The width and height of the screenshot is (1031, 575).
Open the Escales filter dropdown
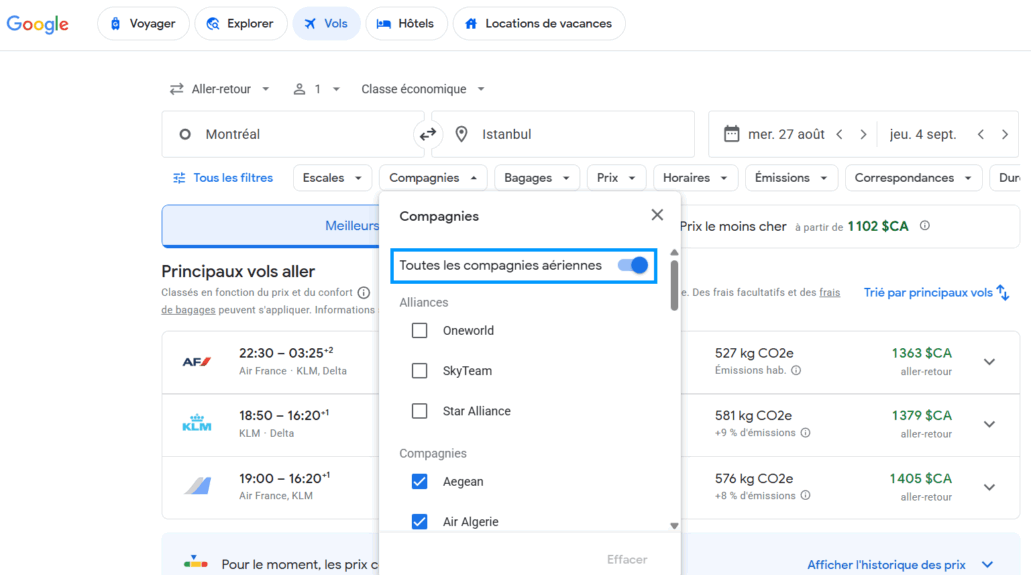pyautogui.click(x=332, y=178)
